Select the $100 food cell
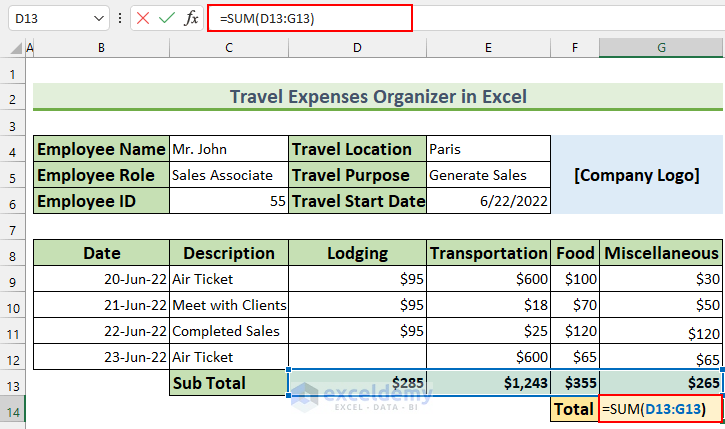The width and height of the screenshot is (725, 429). coord(575,279)
